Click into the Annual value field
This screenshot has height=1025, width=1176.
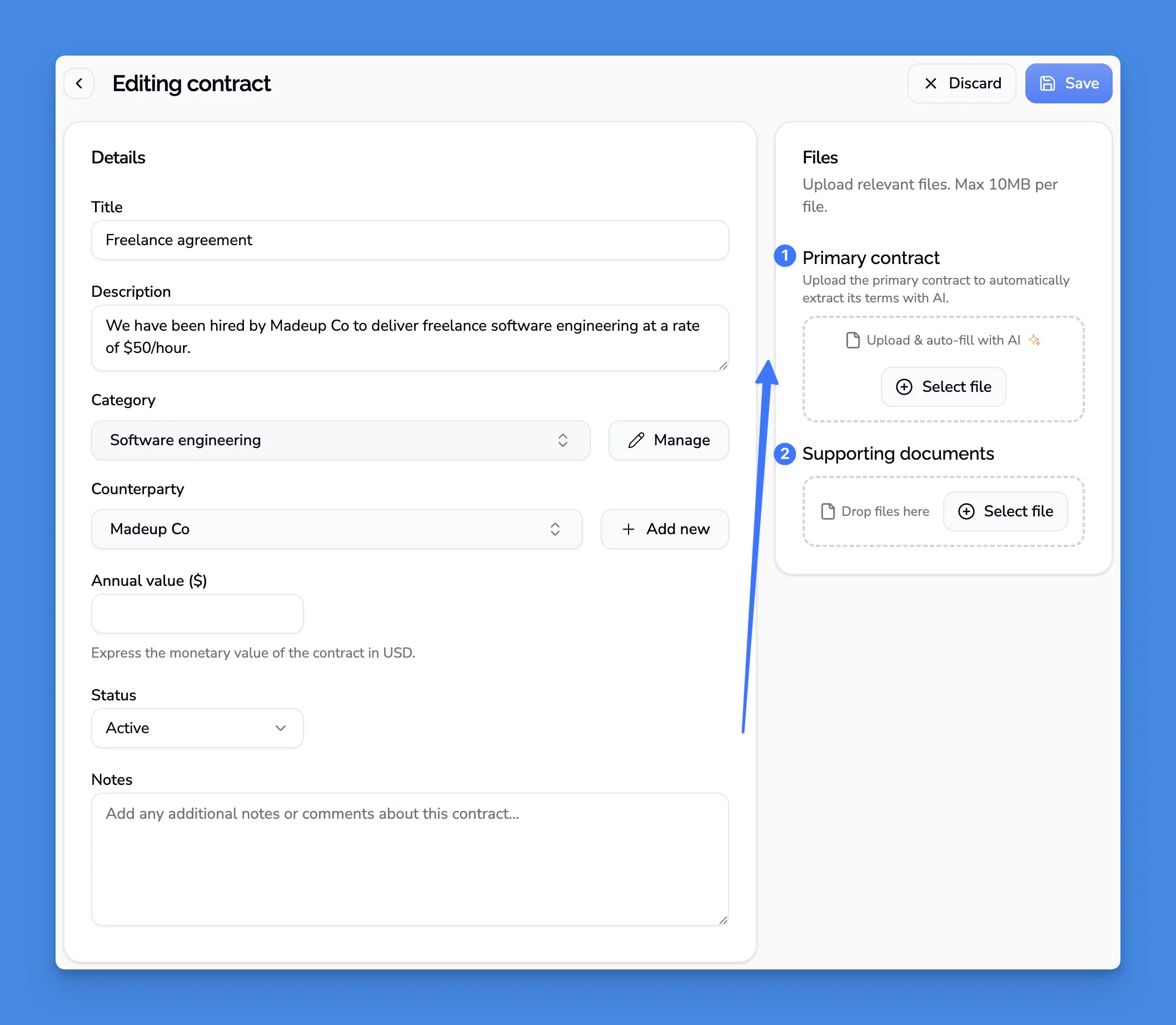pyautogui.click(x=197, y=614)
